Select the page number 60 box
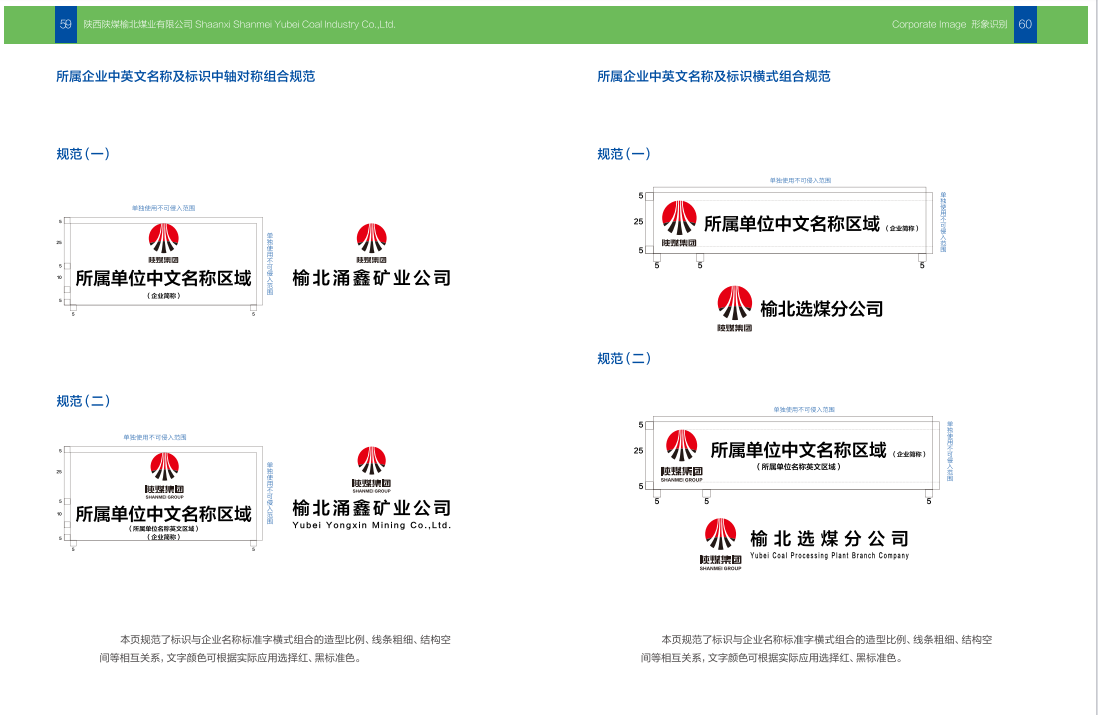 click(x=1025, y=24)
